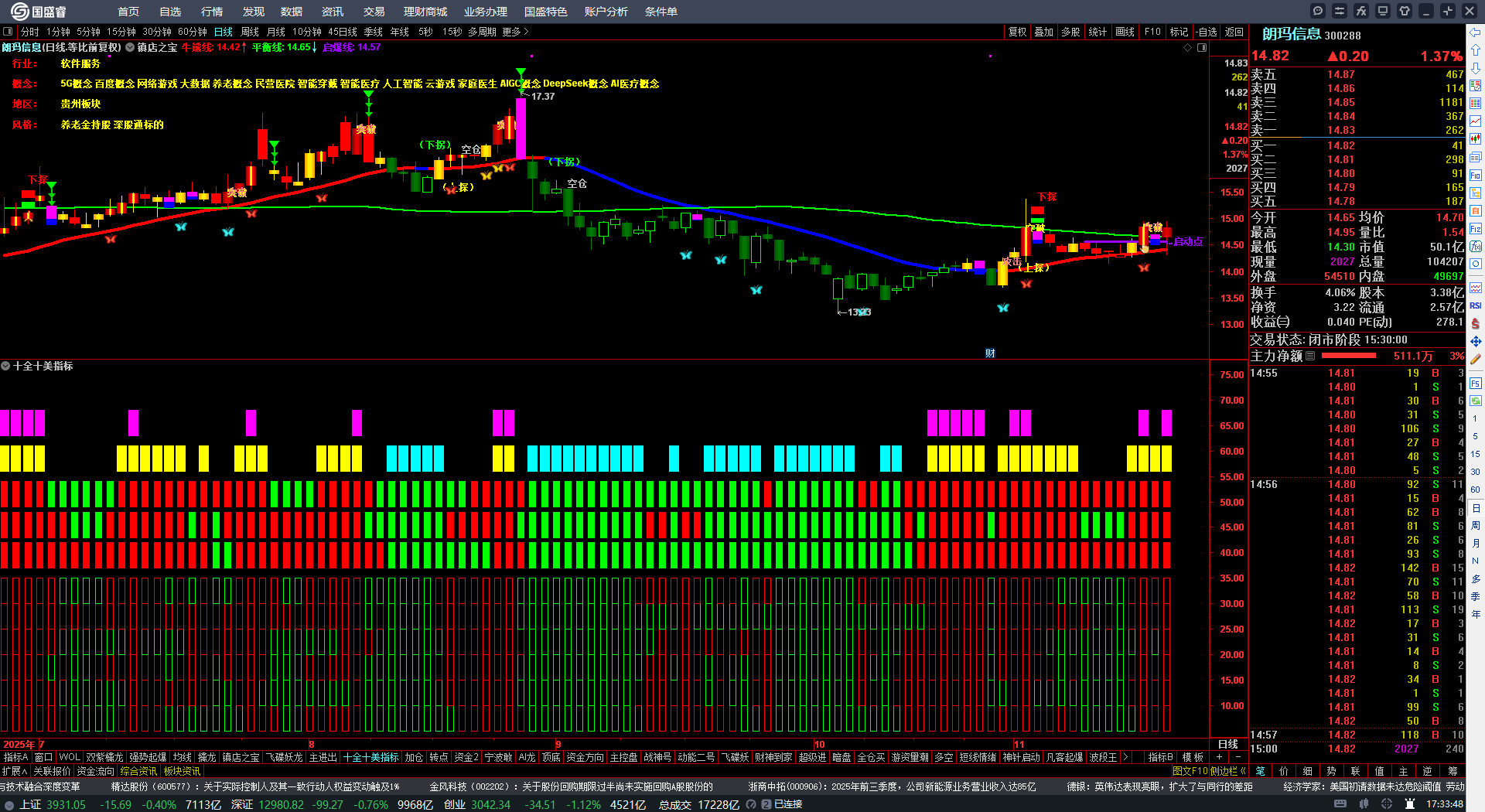The width and height of the screenshot is (1485, 812).
Task: Open the formula fx manager icon
Action: tap(1361, 11)
